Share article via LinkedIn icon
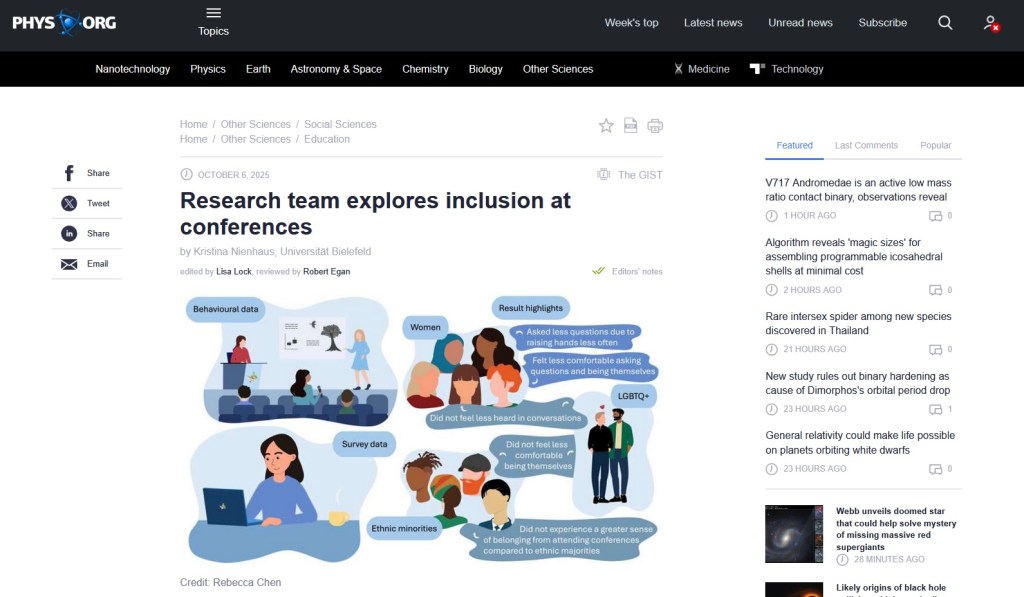The image size is (1024, 597). point(69,233)
